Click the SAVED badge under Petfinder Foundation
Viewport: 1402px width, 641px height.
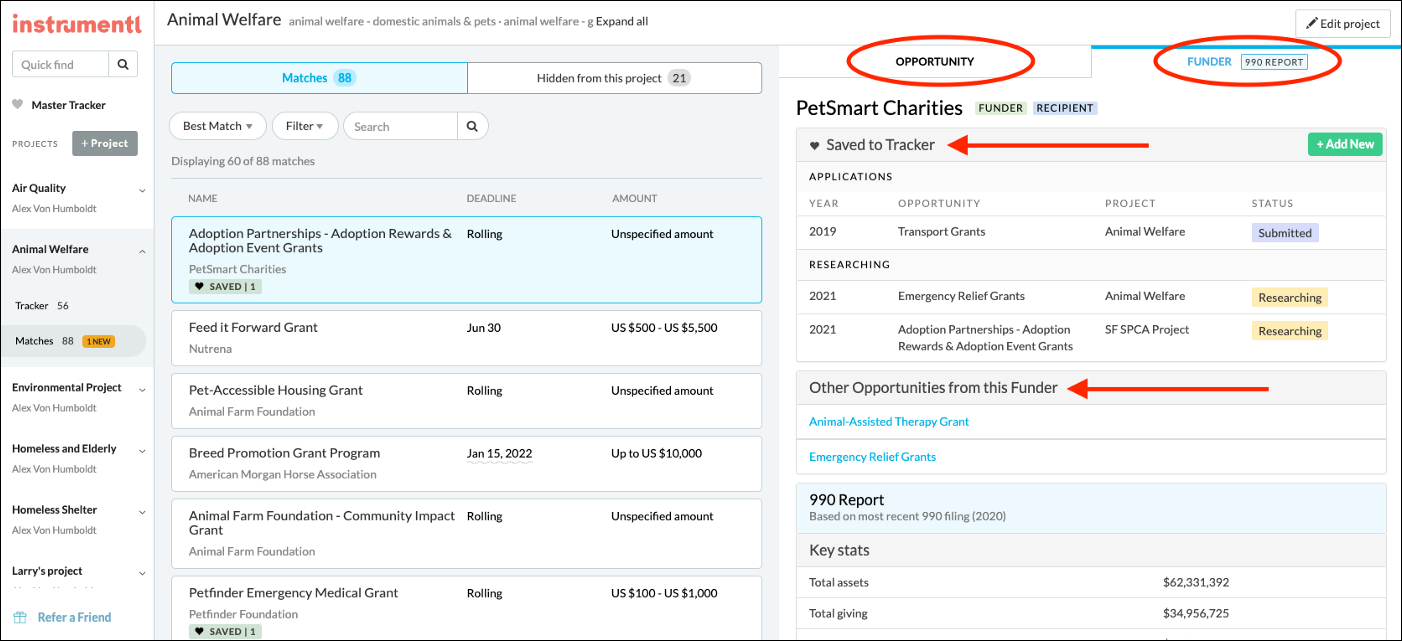pyautogui.click(x=225, y=631)
